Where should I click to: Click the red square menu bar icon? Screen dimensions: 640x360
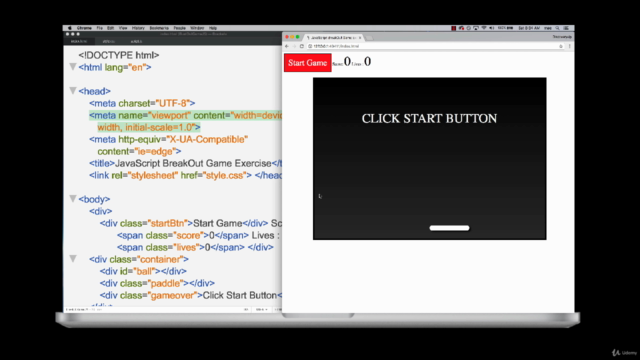[x=453, y=28]
